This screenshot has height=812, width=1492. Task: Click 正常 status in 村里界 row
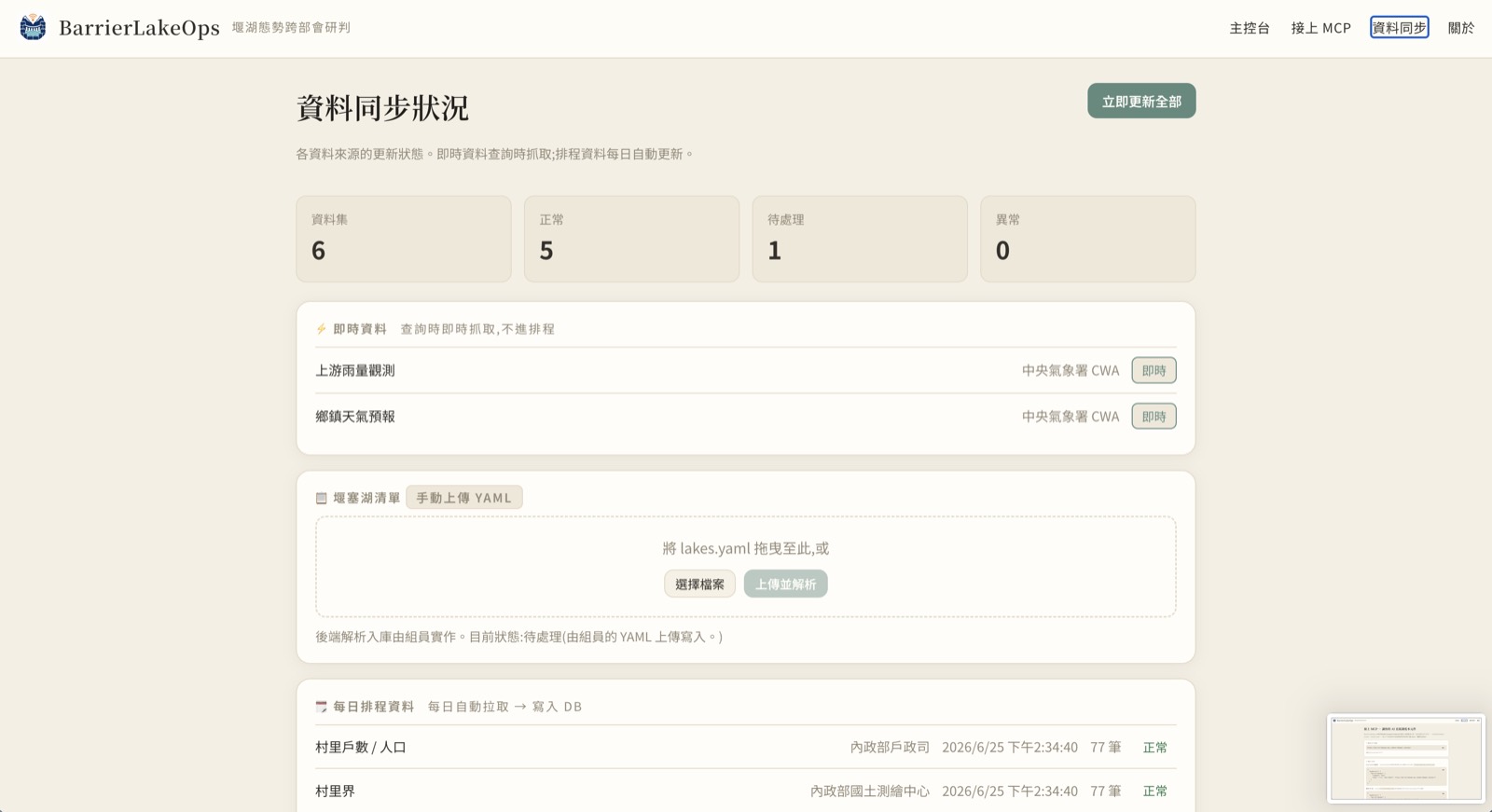pos(1154,791)
